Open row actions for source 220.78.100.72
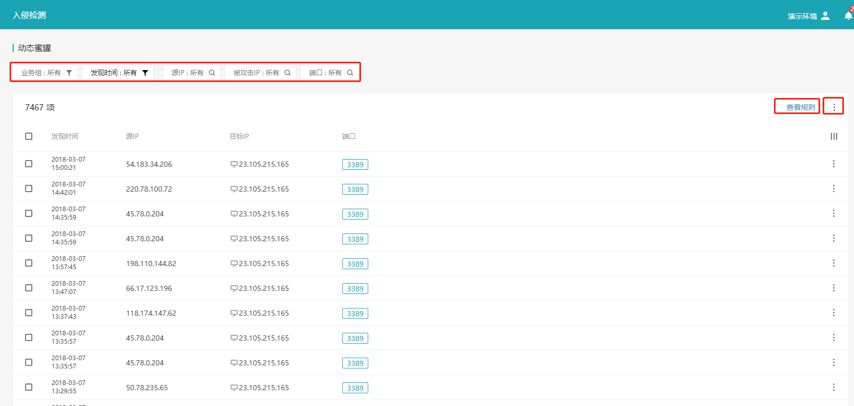Viewport: 854px width, 406px height. point(834,189)
